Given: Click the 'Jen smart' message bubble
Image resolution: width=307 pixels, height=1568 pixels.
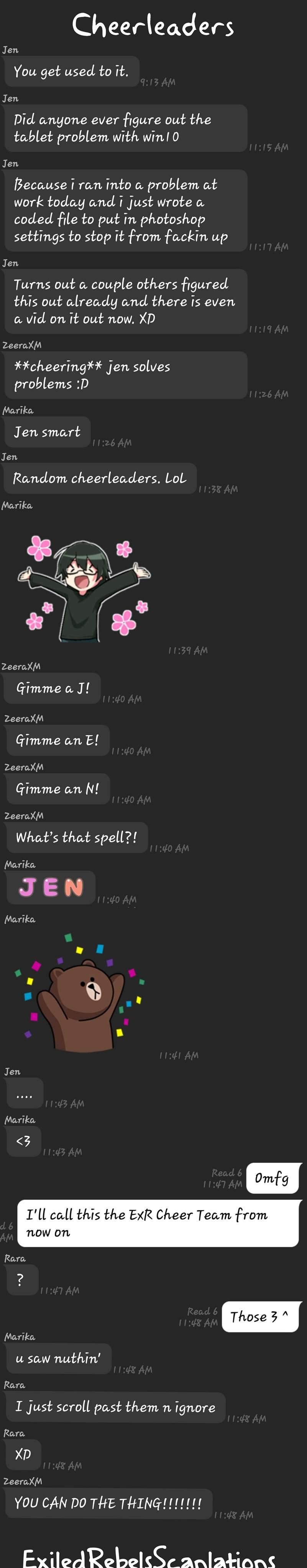Looking at the screenshot, I should [x=47, y=432].
